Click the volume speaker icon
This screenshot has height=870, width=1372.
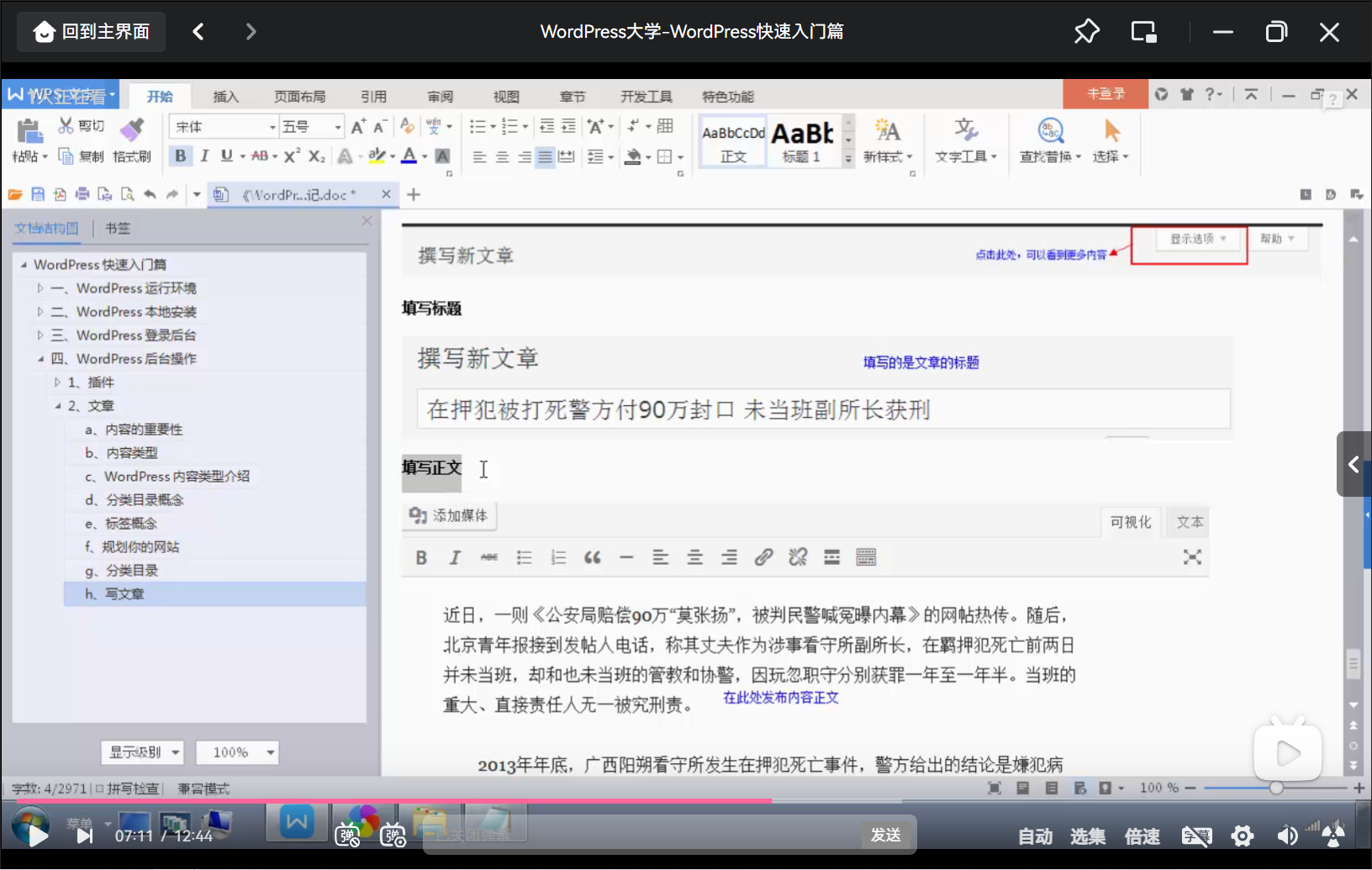click(1287, 836)
